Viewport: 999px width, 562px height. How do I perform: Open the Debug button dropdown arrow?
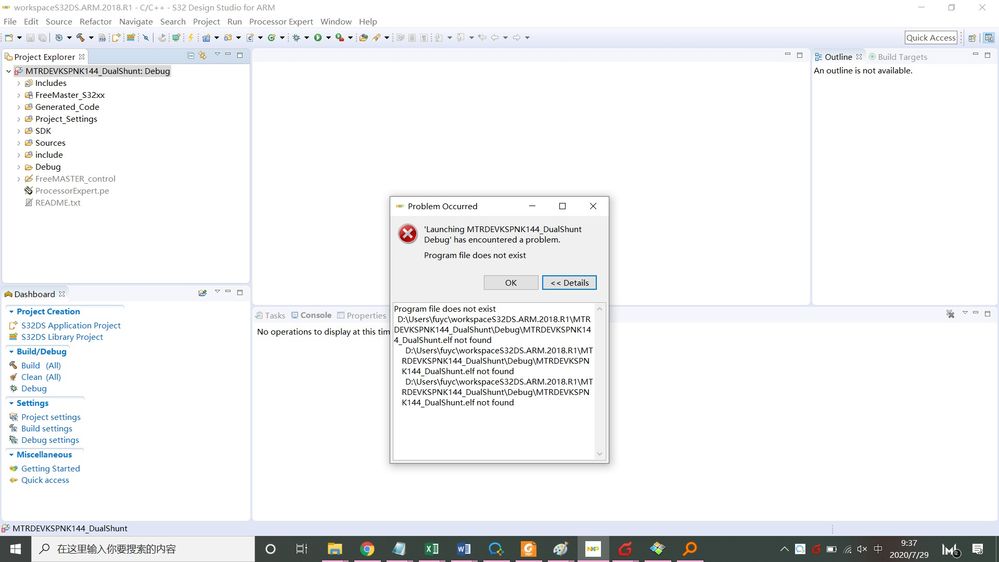tap(306, 38)
